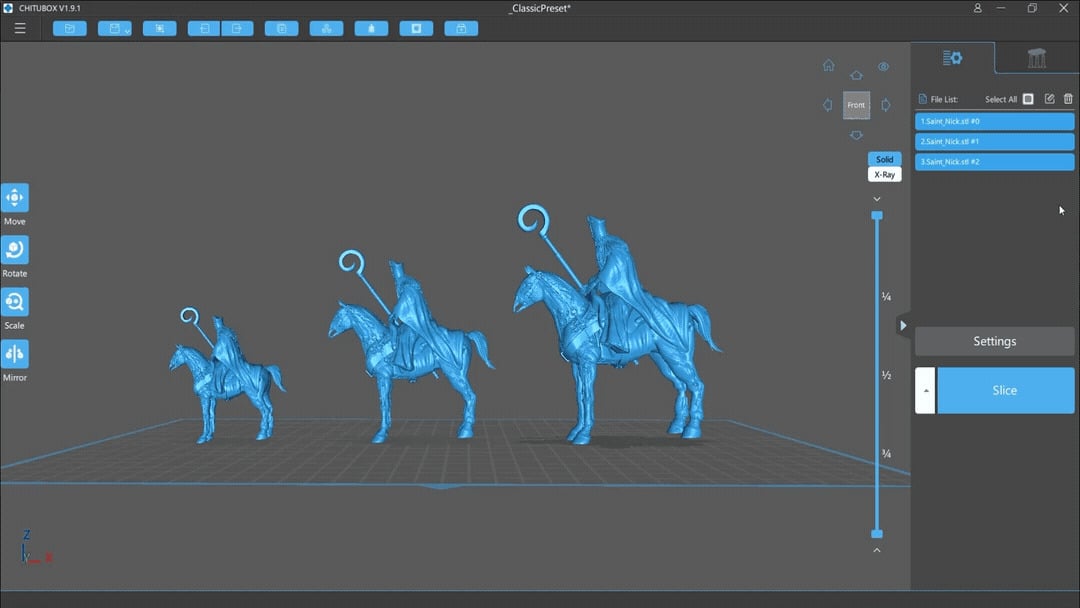Click the rename pencil icon near File List

pyautogui.click(x=1048, y=98)
